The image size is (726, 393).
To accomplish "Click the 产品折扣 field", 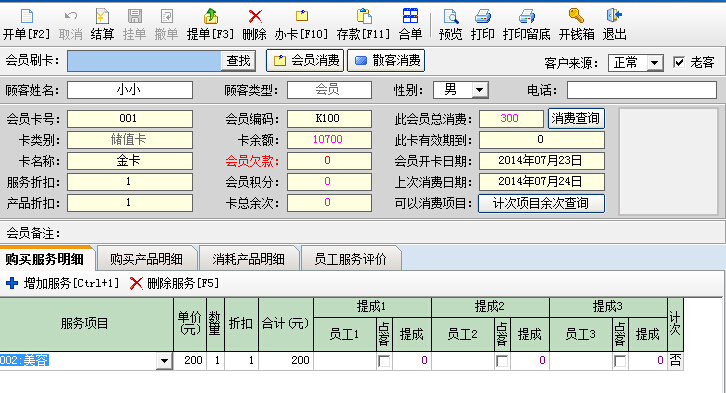I will (x=130, y=203).
